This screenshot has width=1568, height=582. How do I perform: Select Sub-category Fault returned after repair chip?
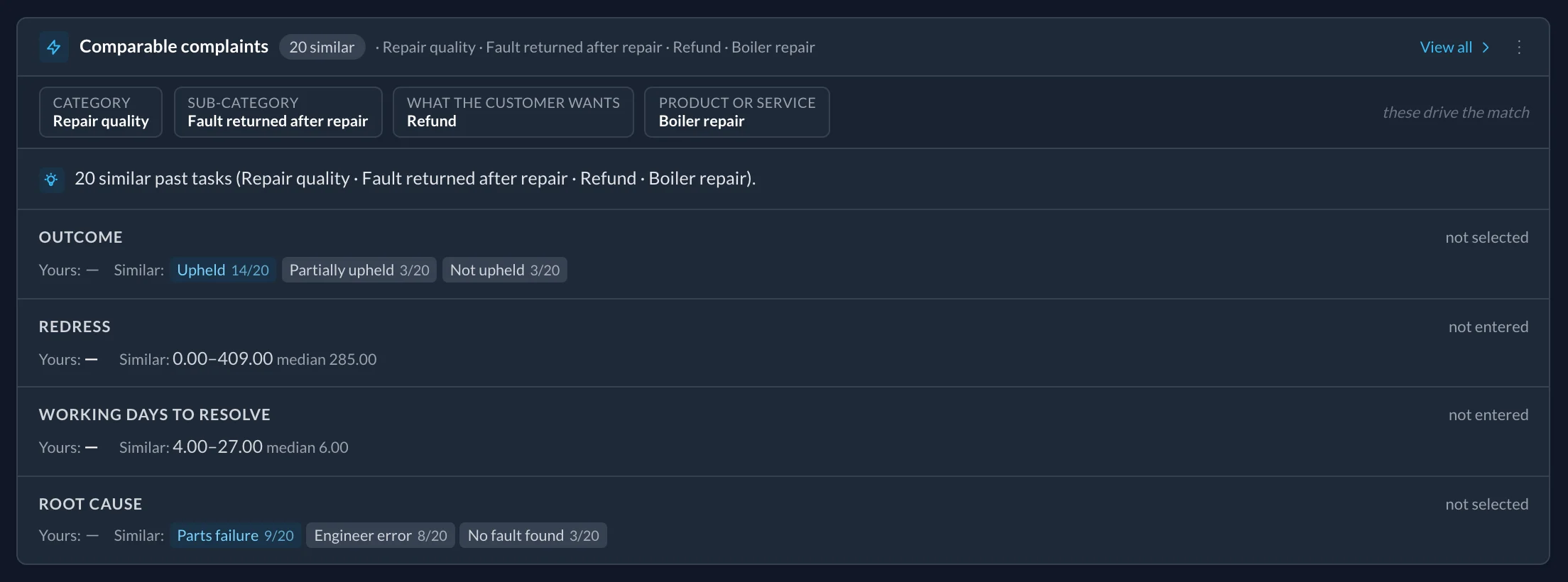tap(278, 112)
